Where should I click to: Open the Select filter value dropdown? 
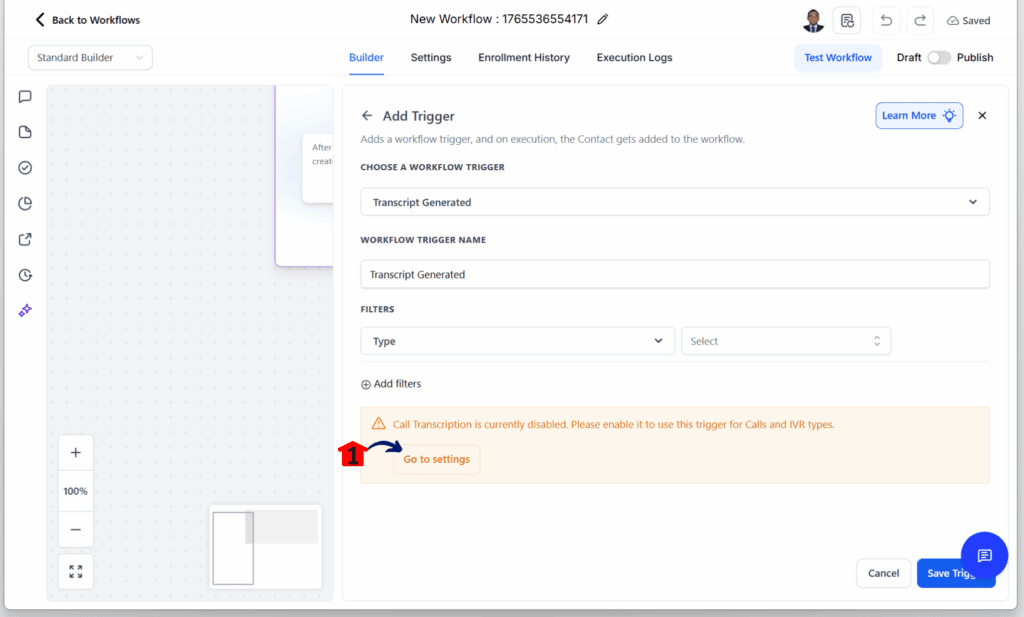[785, 340]
